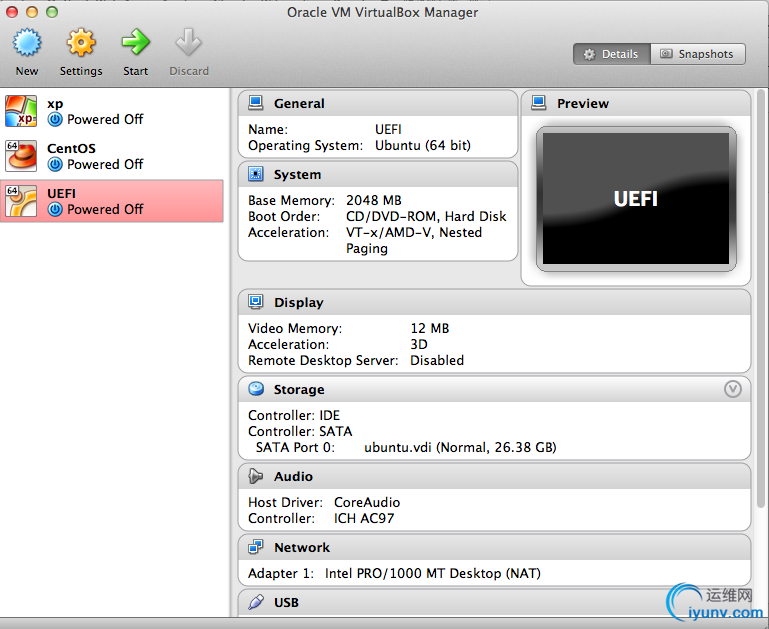The image size is (769, 629).
Task: Collapse Storage section with round arrow
Action: 733,389
